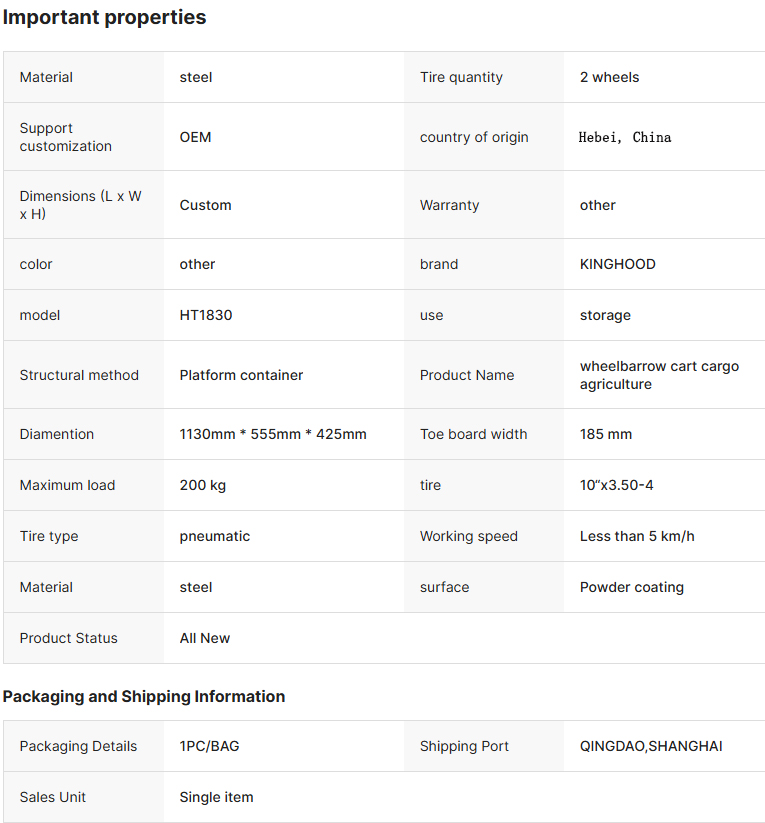Select the Platform container value

tap(242, 375)
